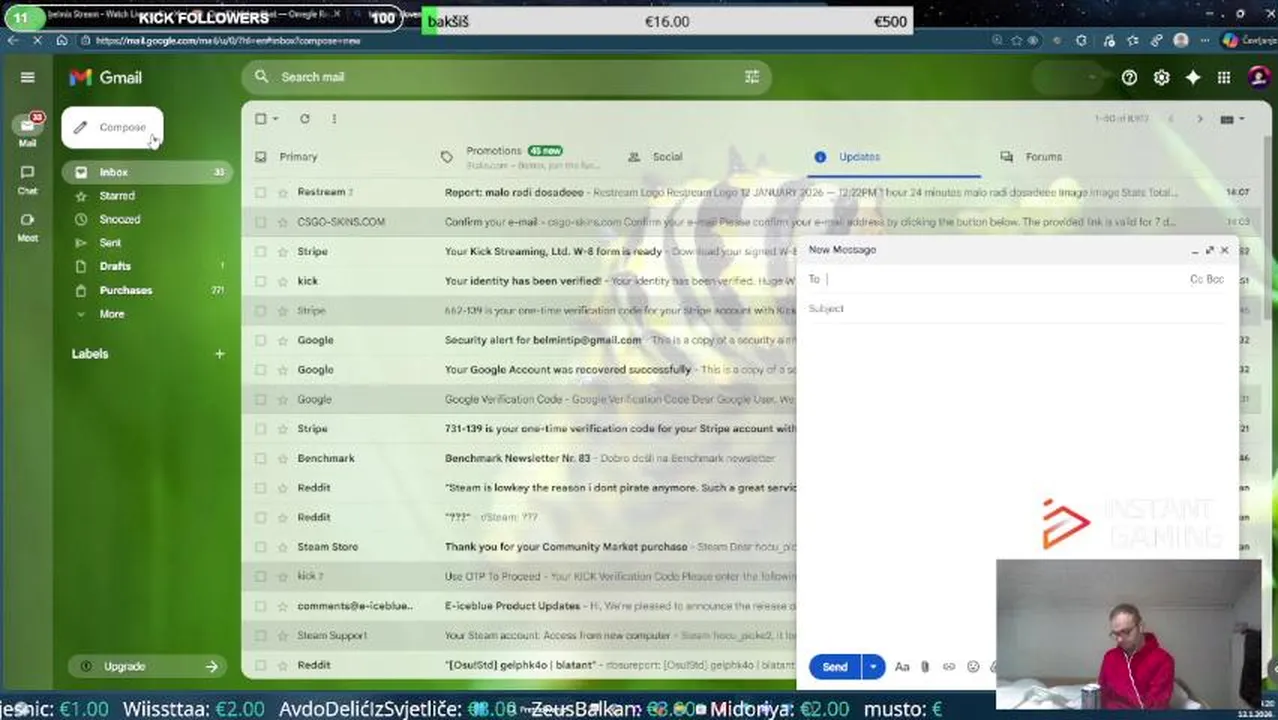Open Chat in the left rail
This screenshot has height=720, width=1278.
28,178
